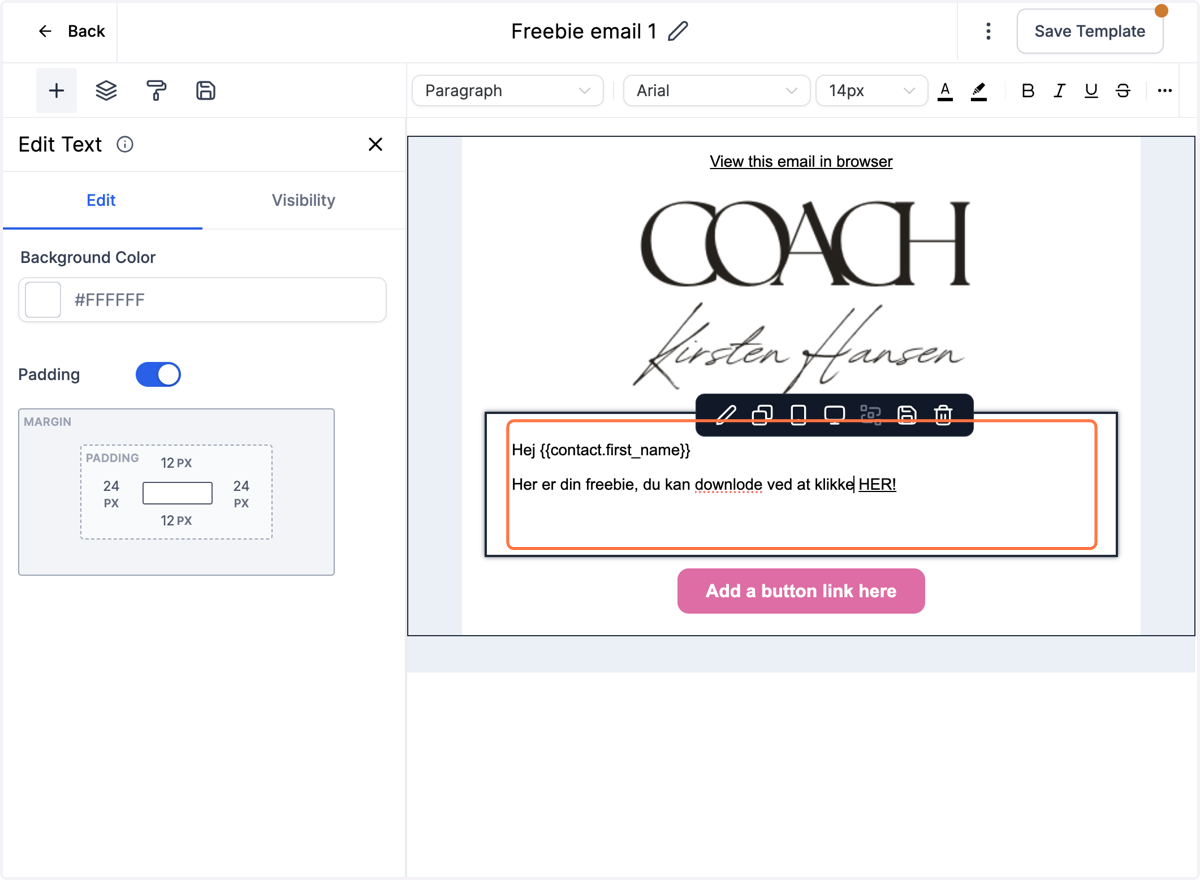
Task: Open the Paragraph style dropdown
Action: click(508, 91)
